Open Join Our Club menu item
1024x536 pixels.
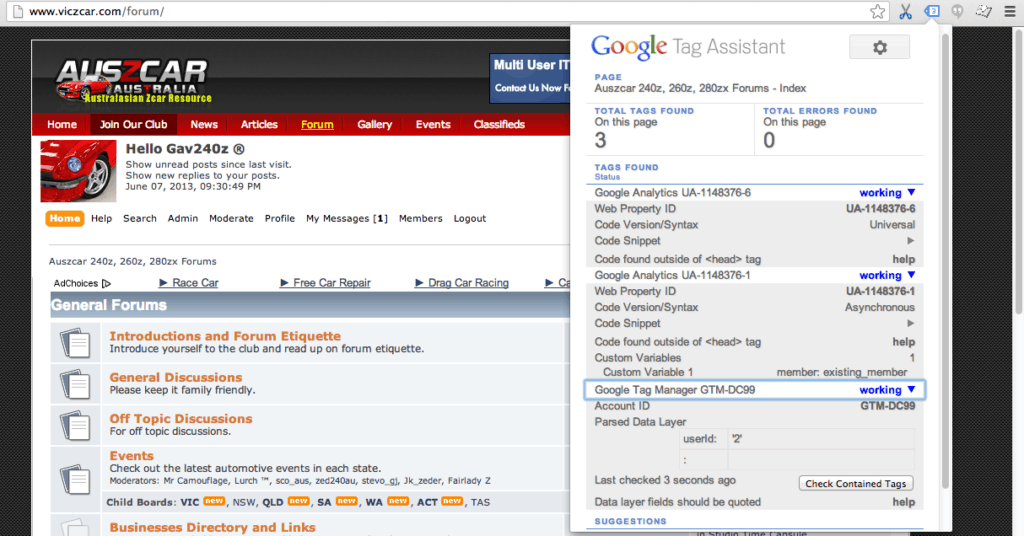[133, 124]
